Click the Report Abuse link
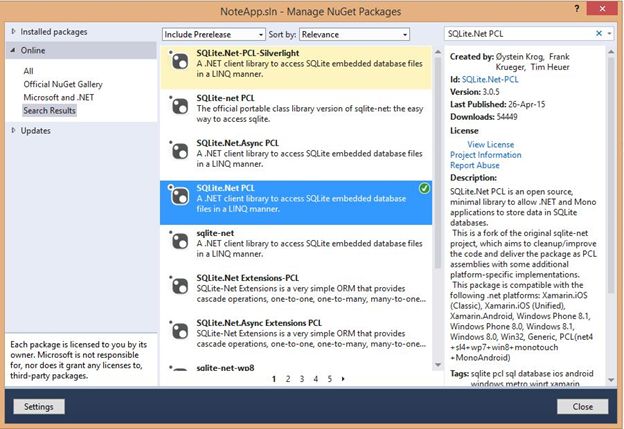 click(474, 165)
